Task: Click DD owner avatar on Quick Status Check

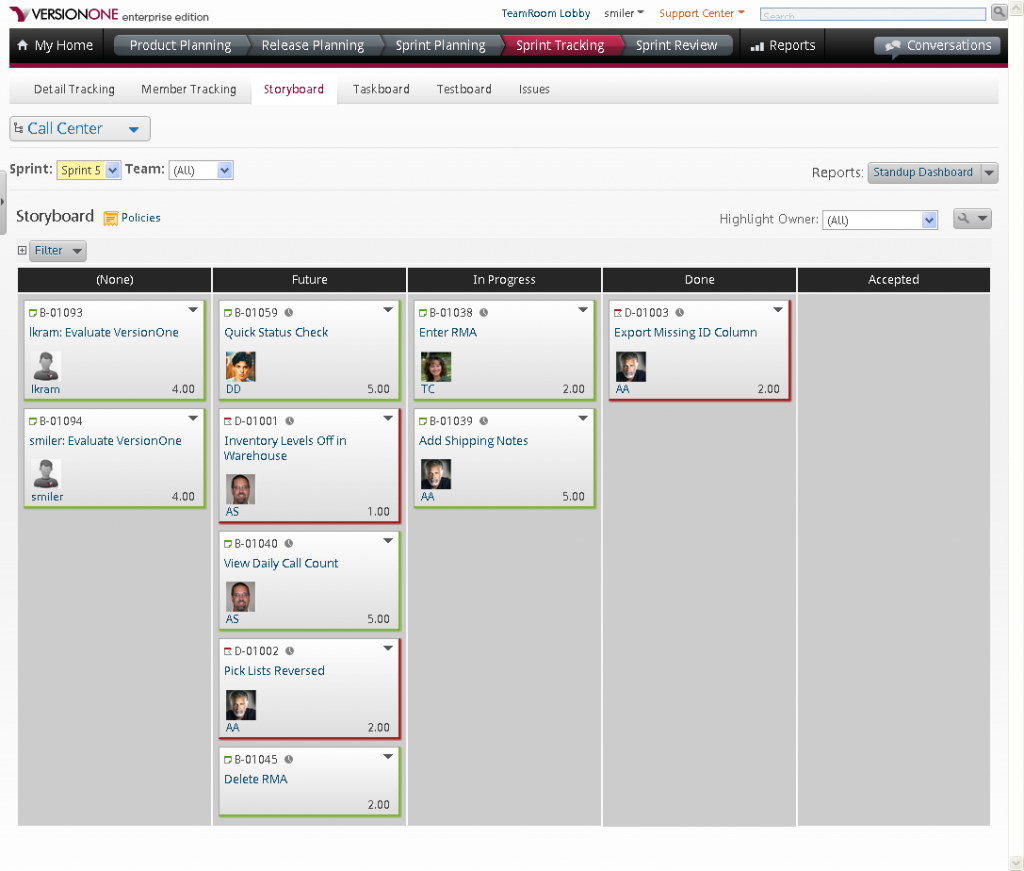Action: tap(240, 366)
